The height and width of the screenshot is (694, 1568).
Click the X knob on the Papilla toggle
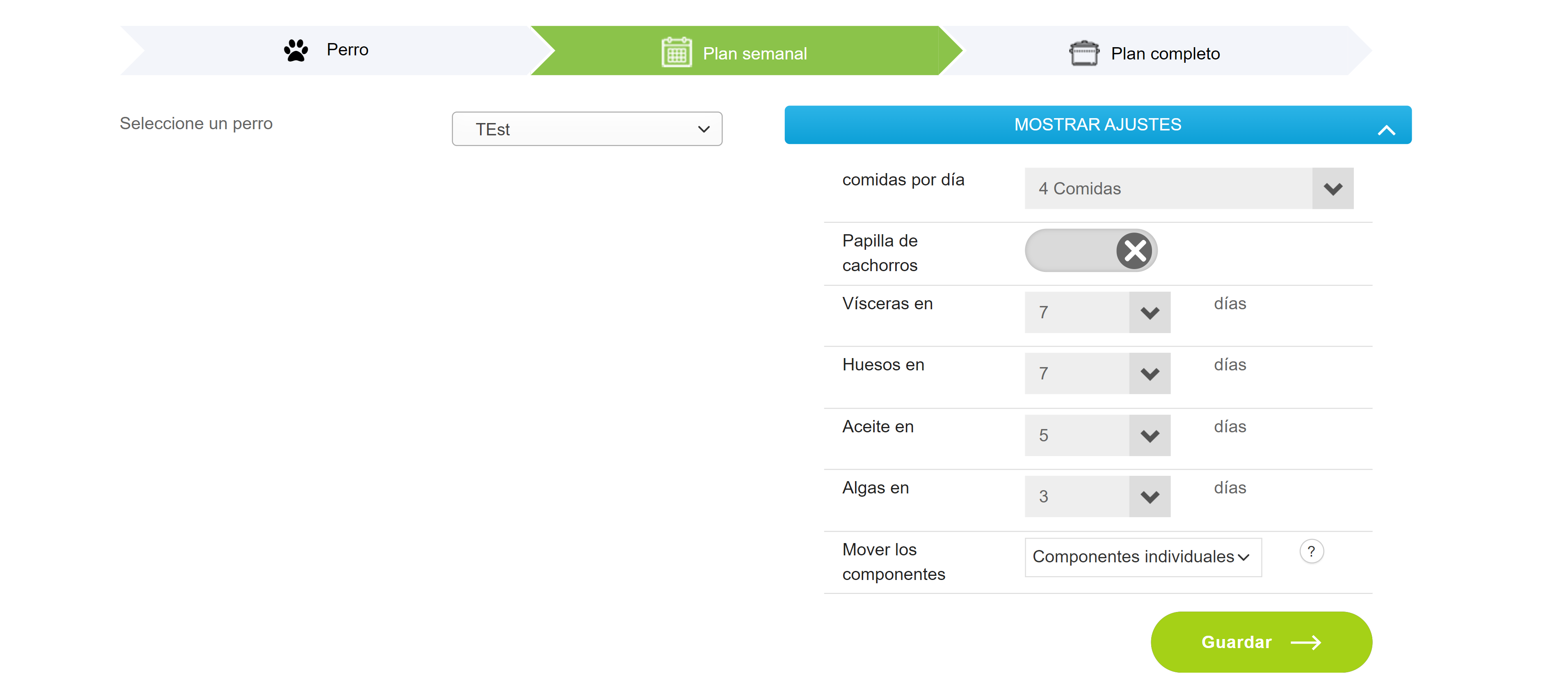[1135, 251]
